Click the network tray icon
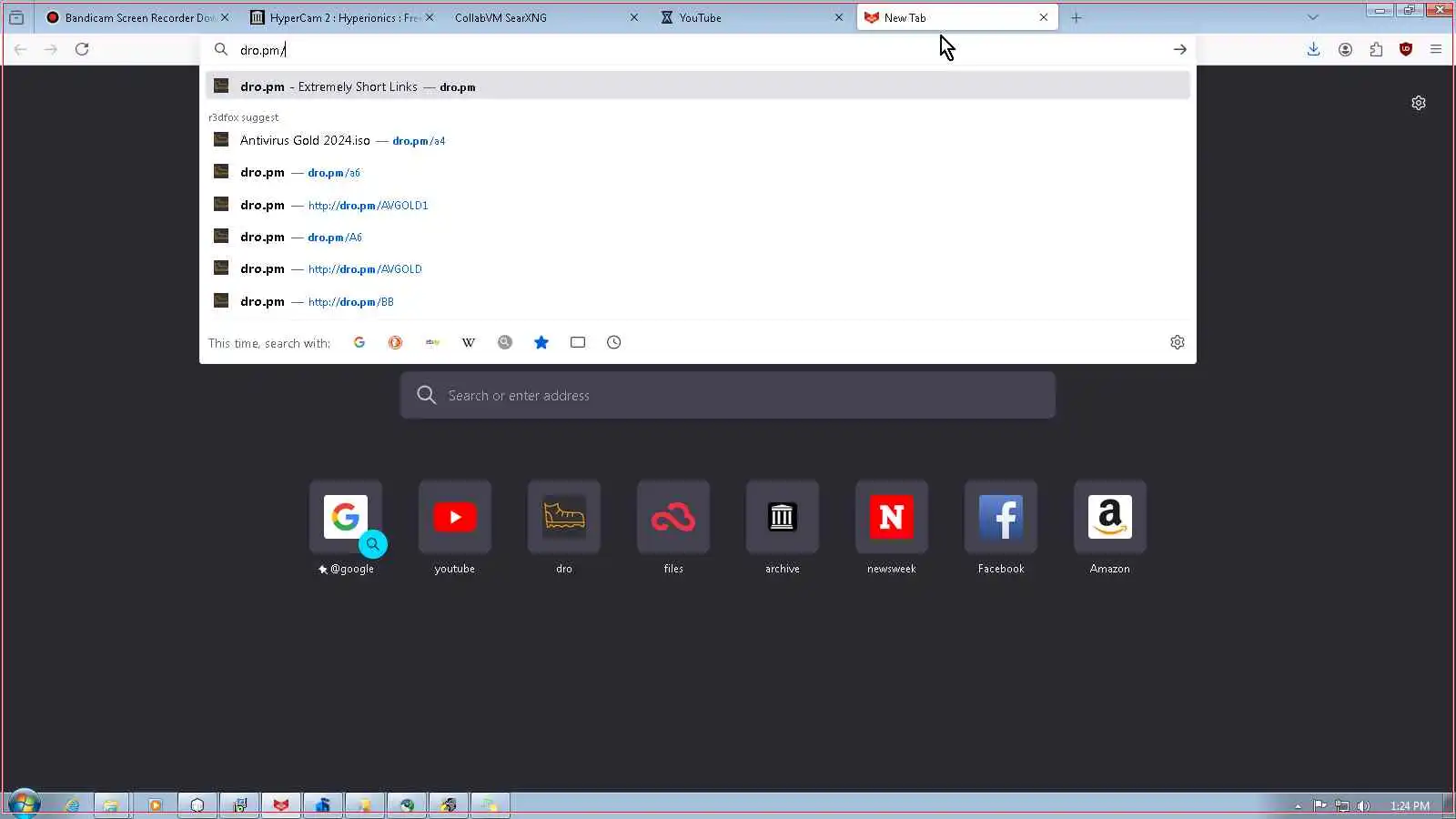The width and height of the screenshot is (1456, 819). (x=1342, y=806)
